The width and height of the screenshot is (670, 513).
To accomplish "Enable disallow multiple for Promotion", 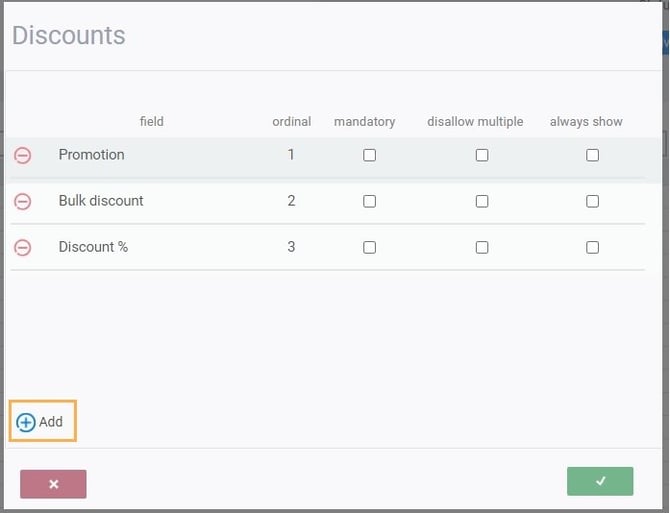I will (482, 155).
